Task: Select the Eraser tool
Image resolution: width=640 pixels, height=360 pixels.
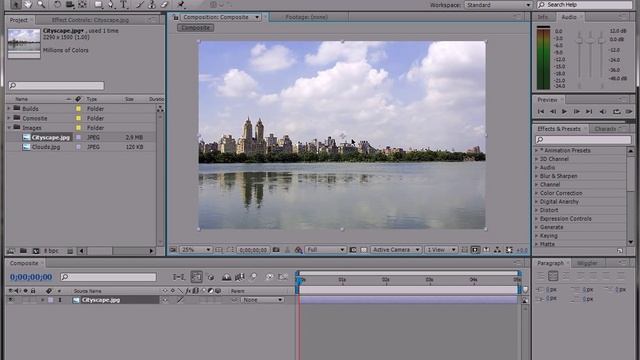Action: point(164,4)
